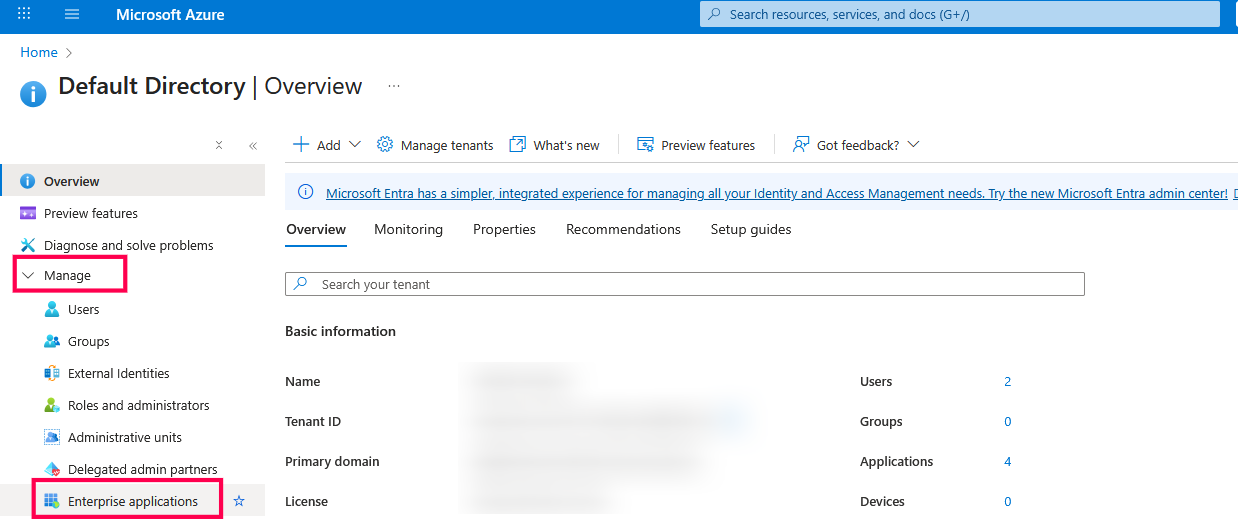Collapse the Manage section chevron
Image resolution: width=1238 pixels, height=520 pixels.
click(28, 275)
